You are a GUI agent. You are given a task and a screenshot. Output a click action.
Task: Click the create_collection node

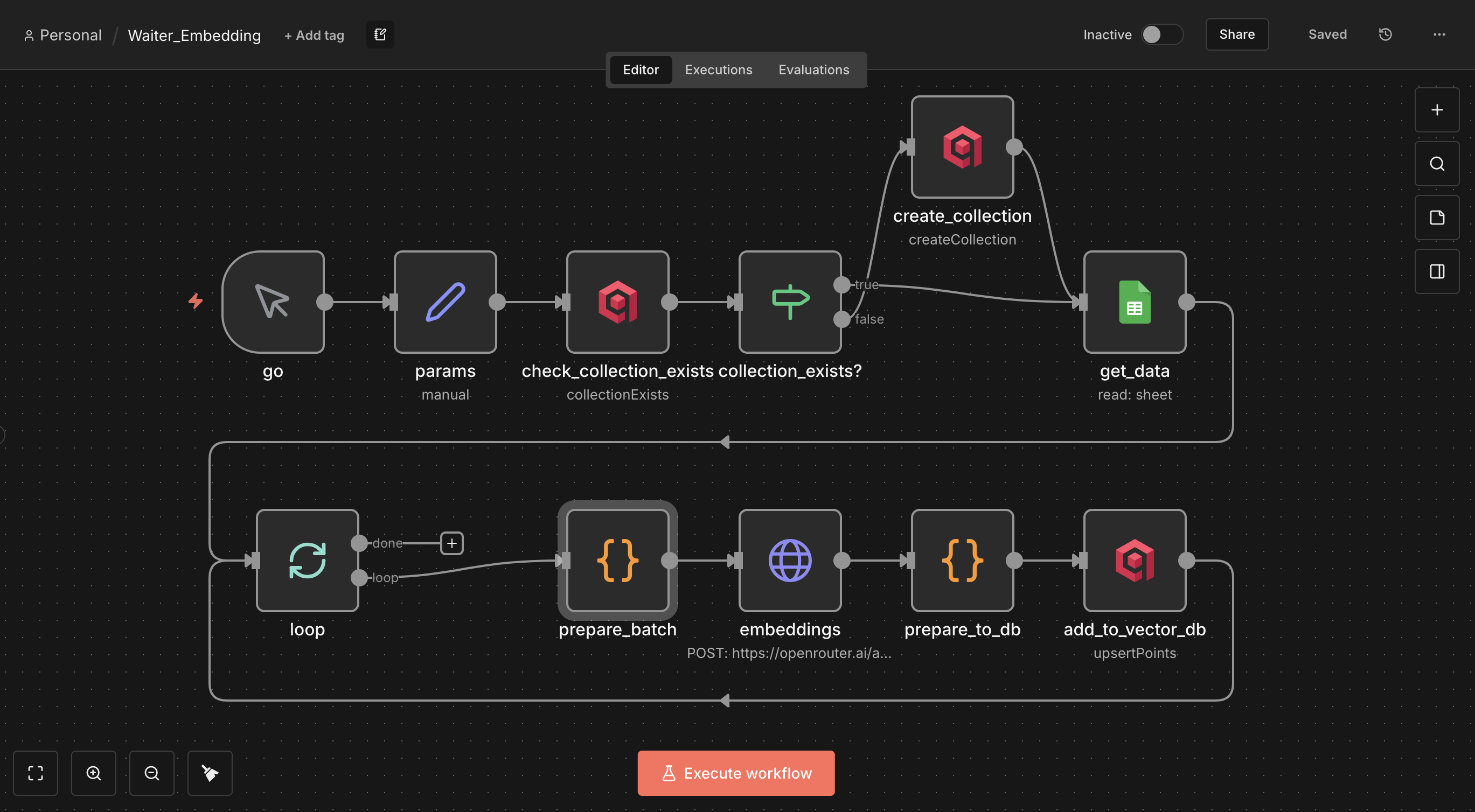coord(962,147)
